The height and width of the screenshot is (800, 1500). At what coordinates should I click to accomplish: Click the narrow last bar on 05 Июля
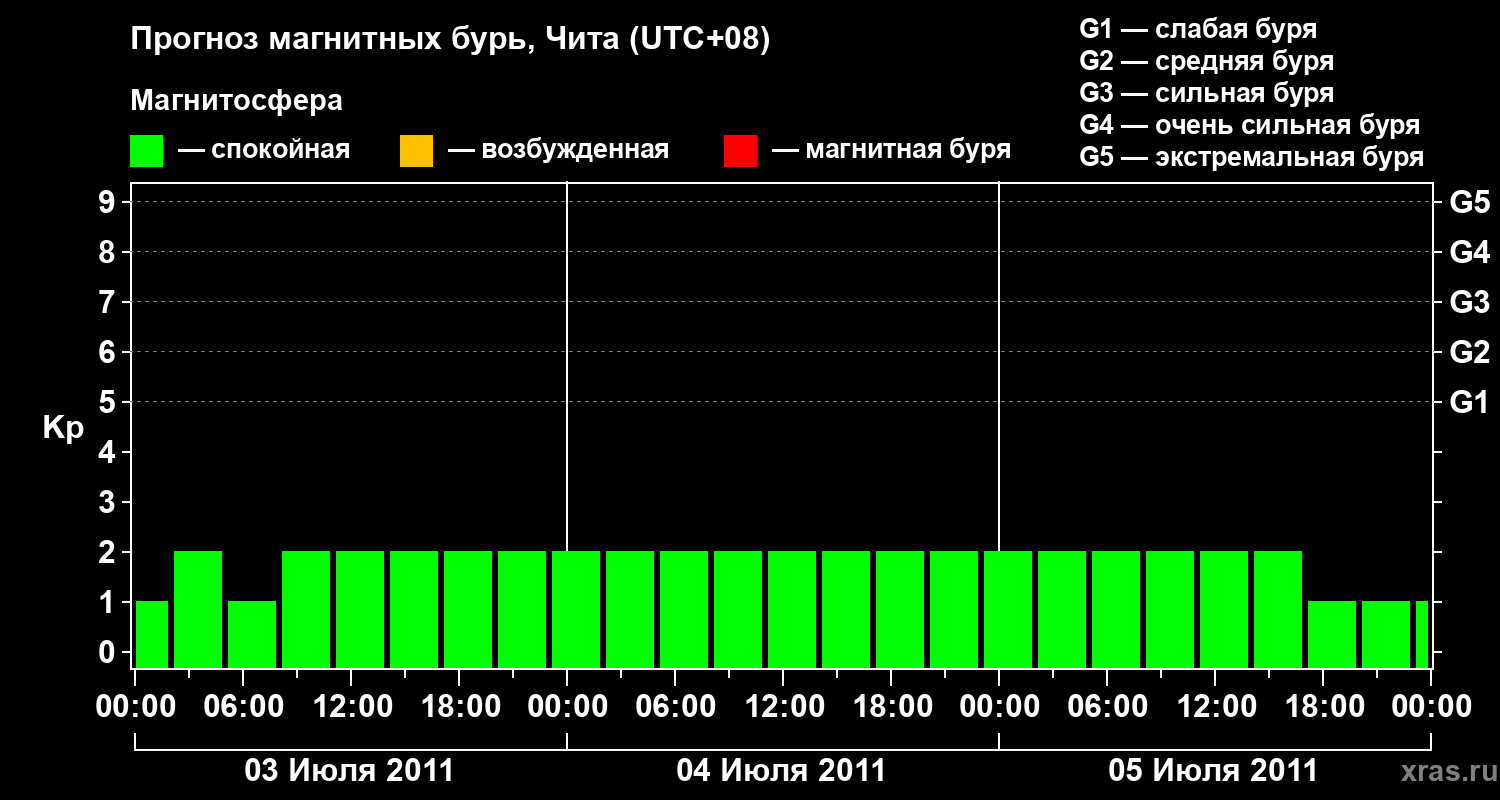point(1422,634)
